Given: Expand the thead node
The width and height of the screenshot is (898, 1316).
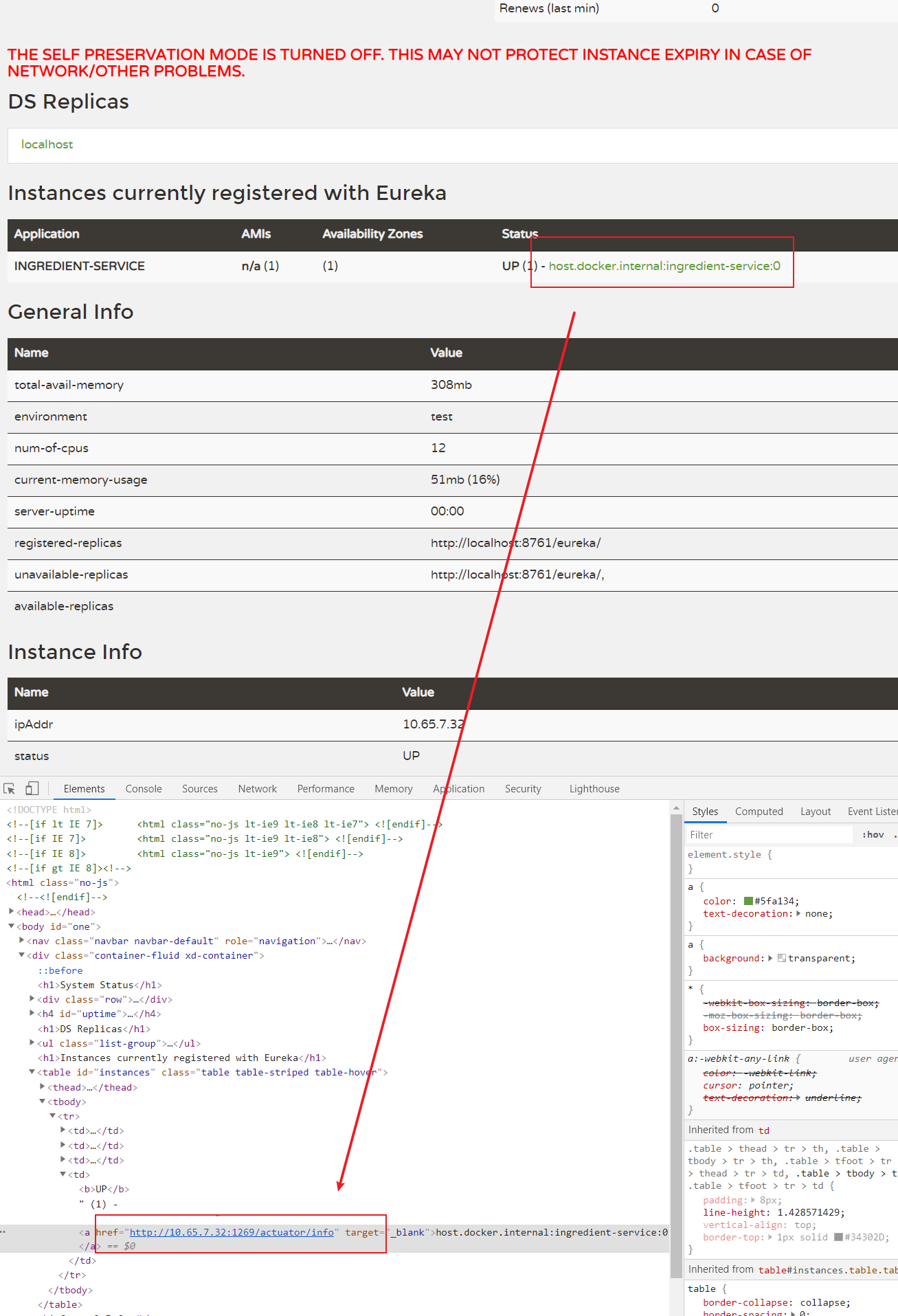Looking at the screenshot, I should coord(43,1087).
